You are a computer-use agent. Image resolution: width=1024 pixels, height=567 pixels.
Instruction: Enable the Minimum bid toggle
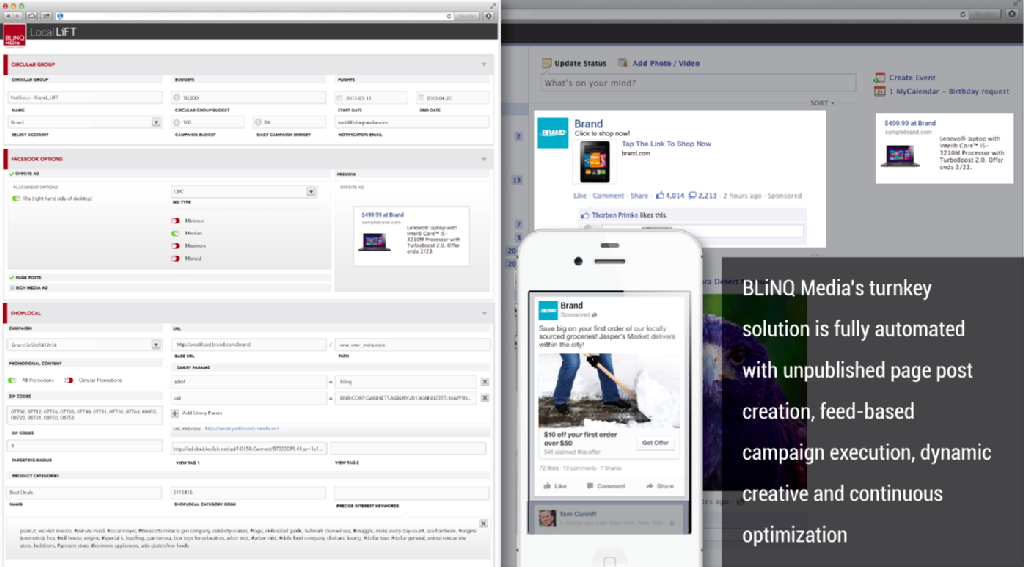tap(174, 220)
